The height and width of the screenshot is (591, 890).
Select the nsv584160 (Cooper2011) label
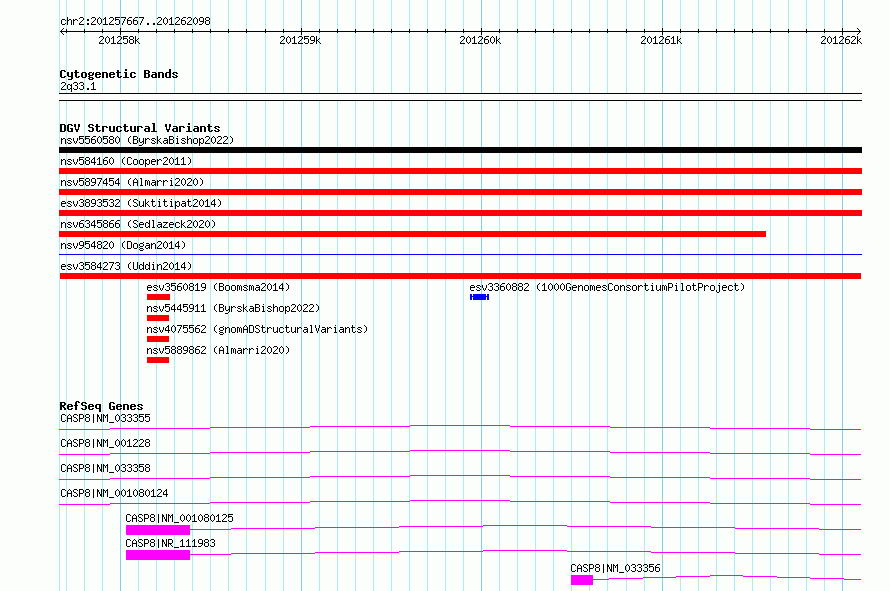[126, 161]
